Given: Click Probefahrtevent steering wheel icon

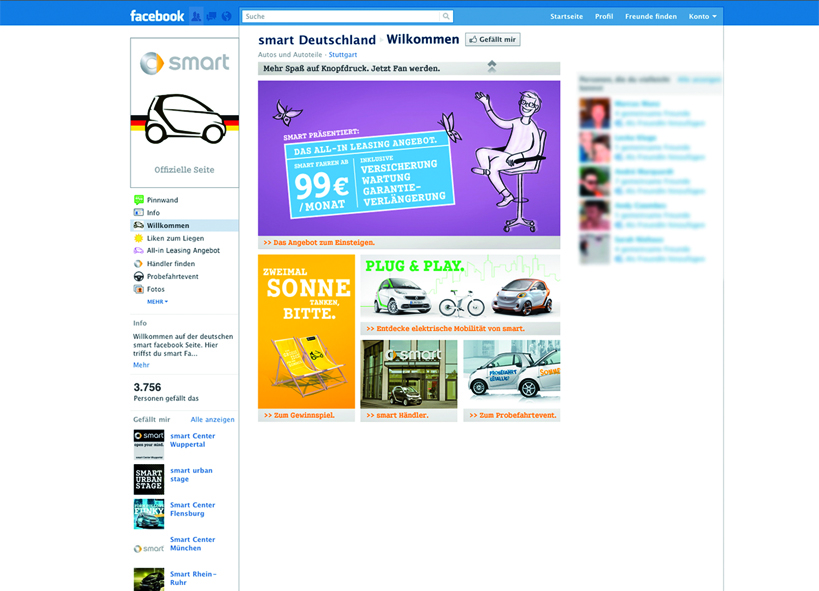Looking at the screenshot, I should [138, 276].
